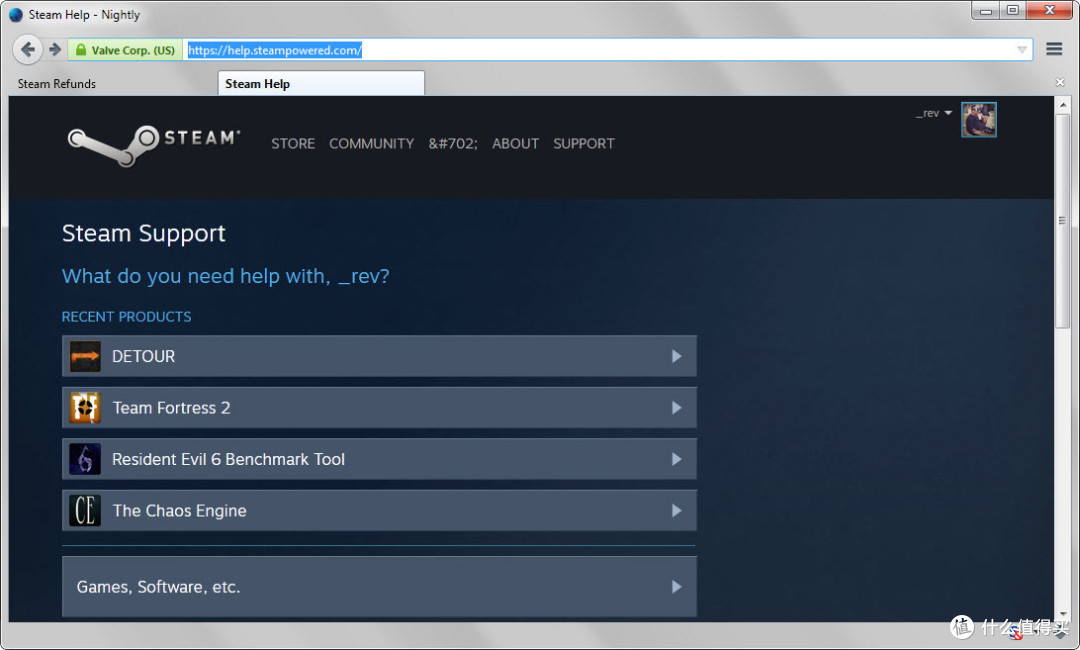Click the DETOUR game icon

[x=85, y=356]
